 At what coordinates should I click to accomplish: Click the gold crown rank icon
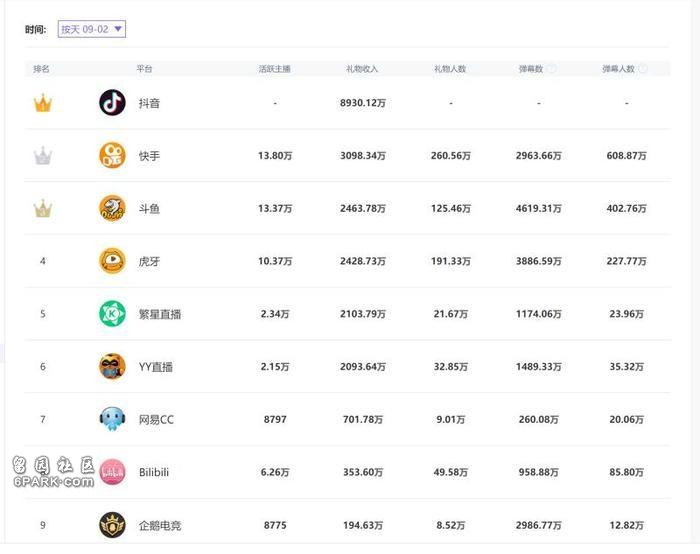pyautogui.click(x=43, y=103)
